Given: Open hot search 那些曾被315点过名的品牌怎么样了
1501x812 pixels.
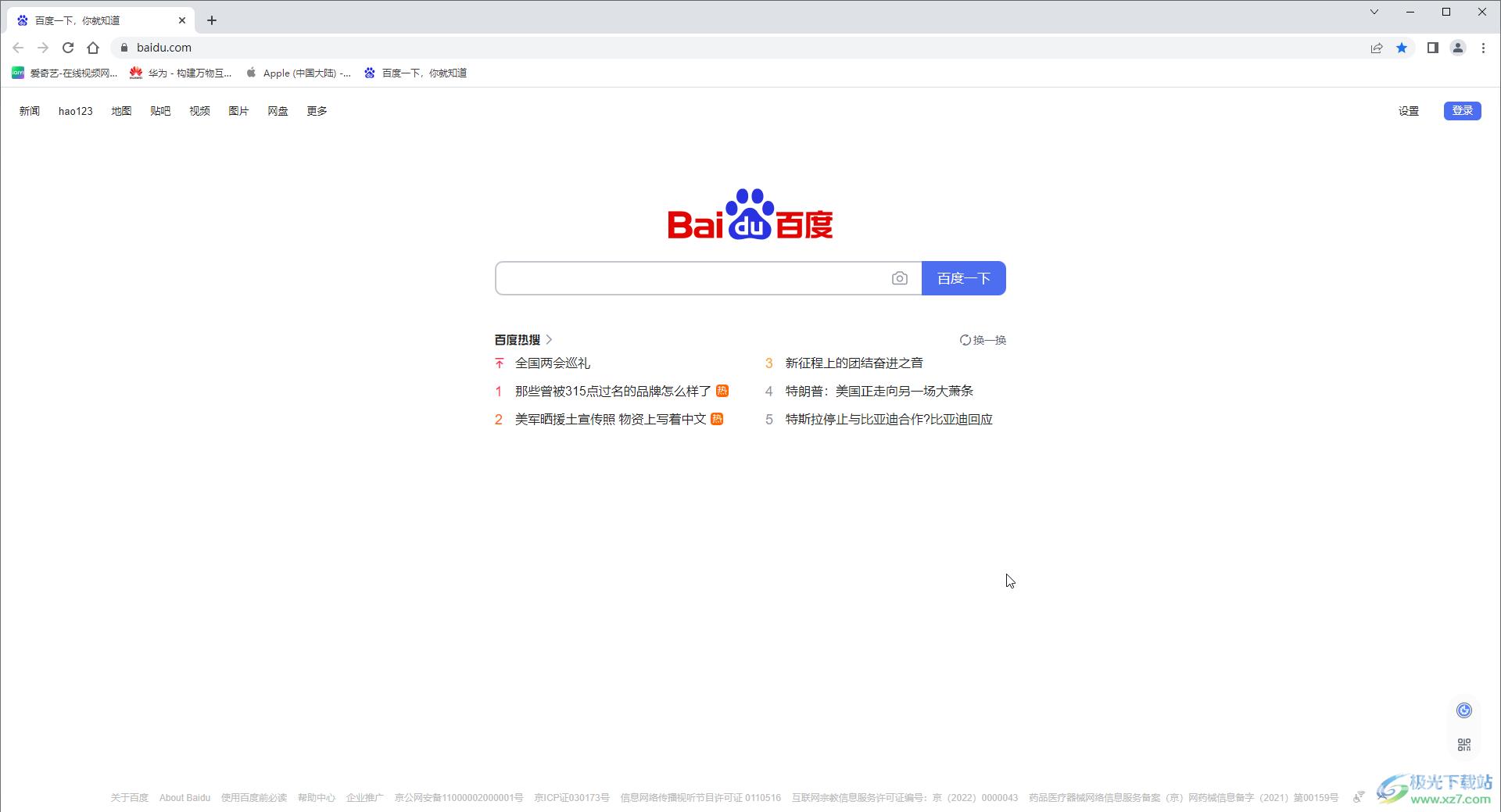Looking at the screenshot, I should click(613, 392).
